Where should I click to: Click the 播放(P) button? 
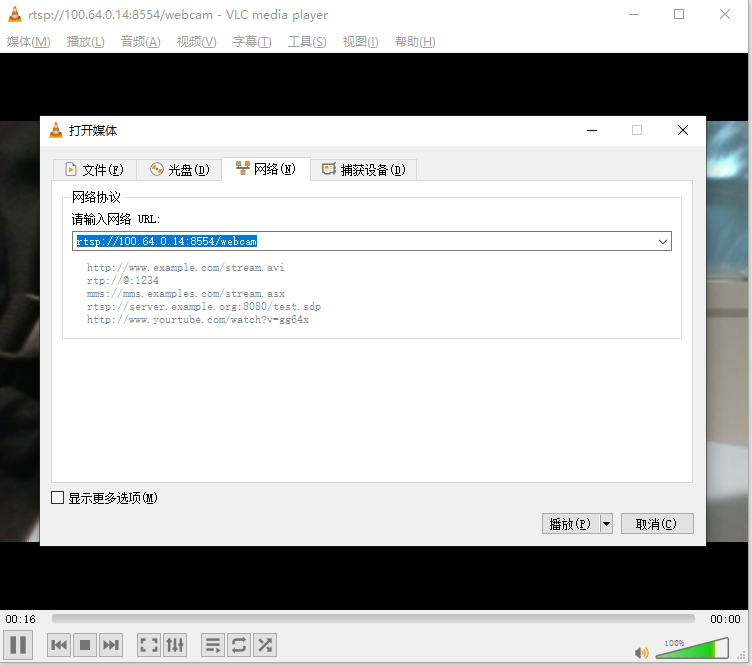pos(571,524)
